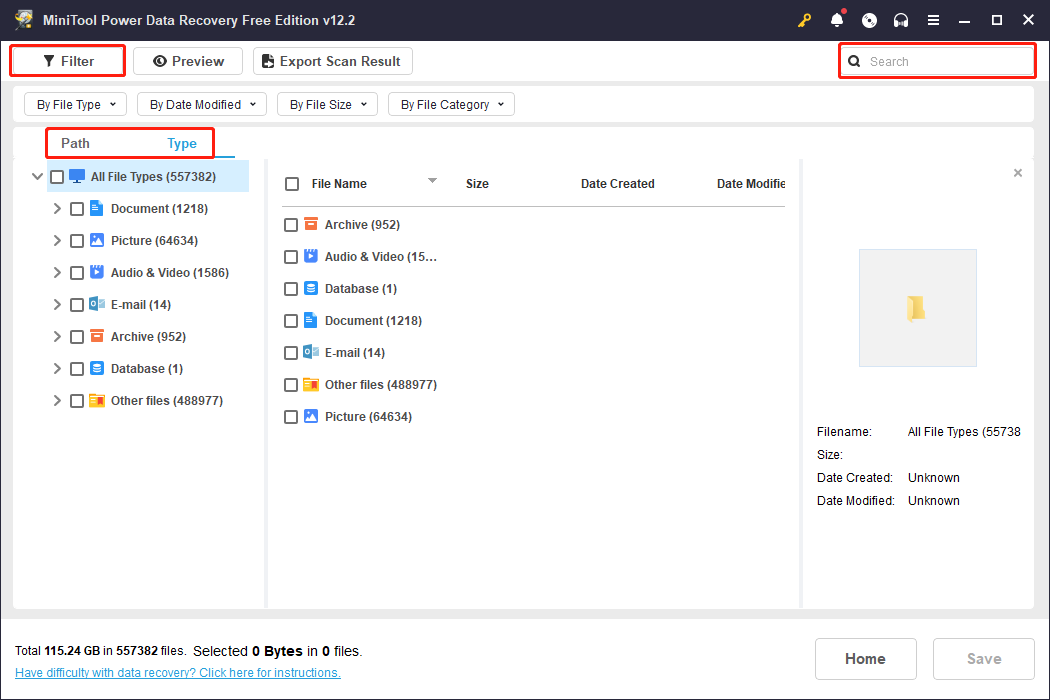Check Other files (488977) in list
1050x700 pixels.
291,385
